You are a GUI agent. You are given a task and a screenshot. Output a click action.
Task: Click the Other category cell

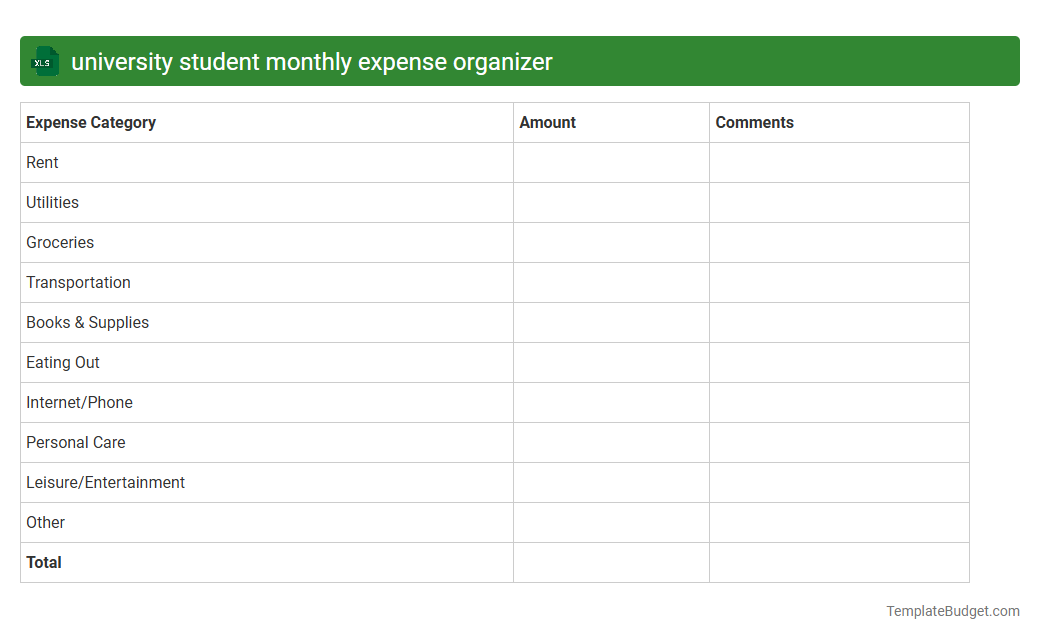[45, 522]
